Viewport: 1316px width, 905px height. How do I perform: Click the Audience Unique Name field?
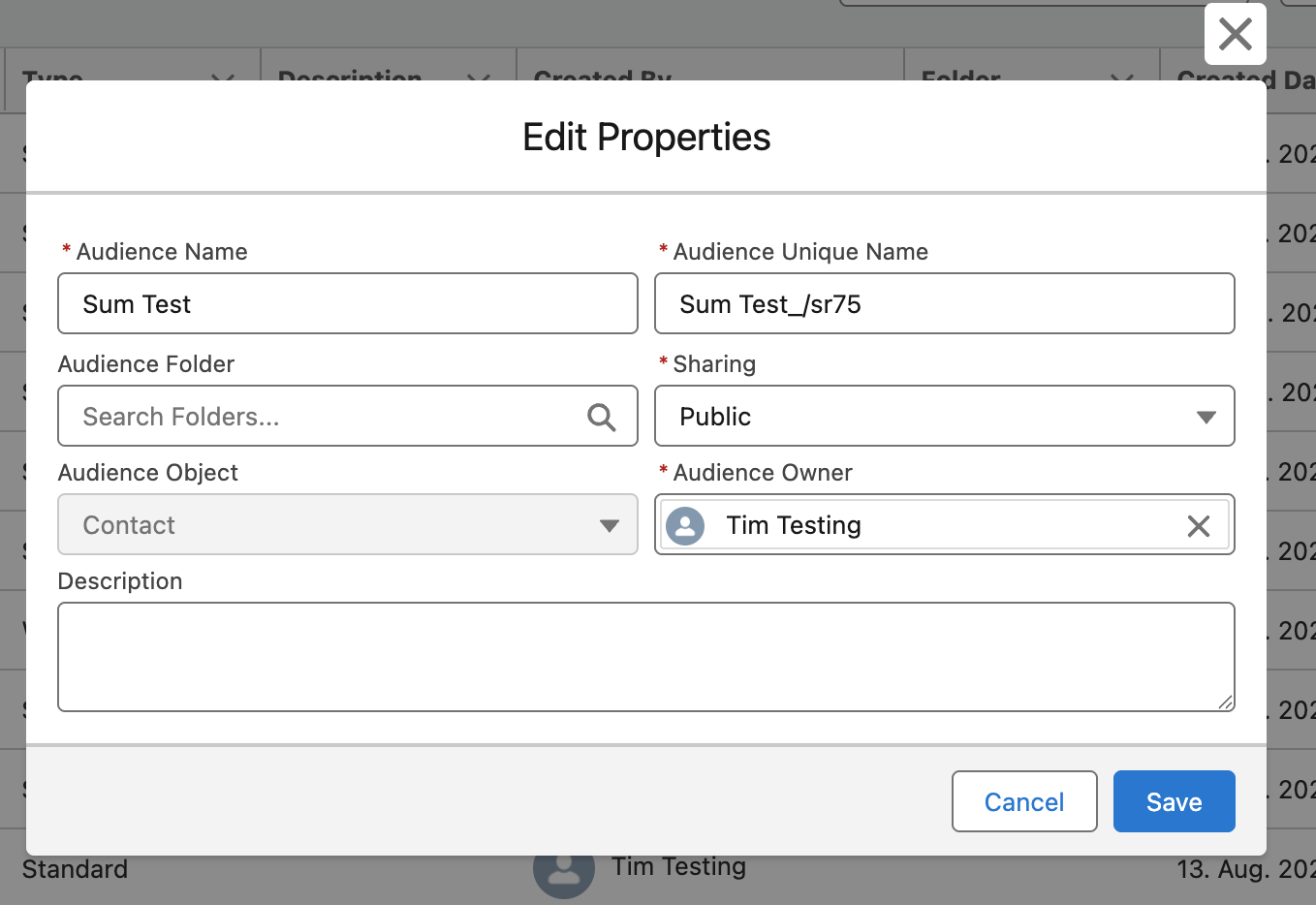click(945, 303)
